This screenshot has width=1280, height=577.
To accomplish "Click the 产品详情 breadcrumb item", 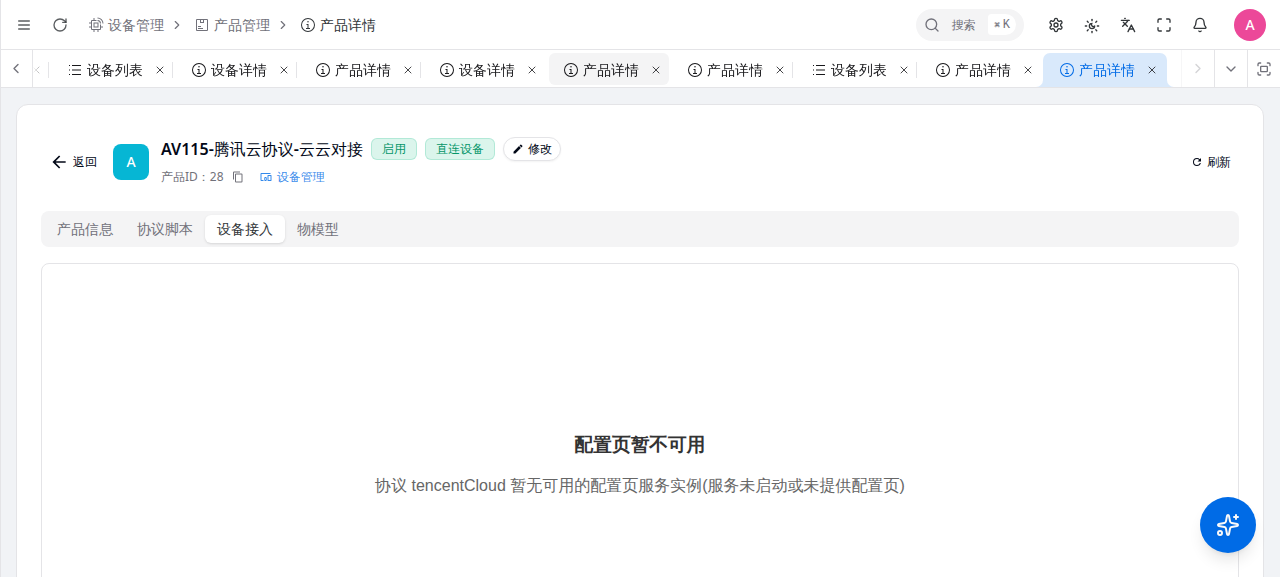I will [339, 25].
